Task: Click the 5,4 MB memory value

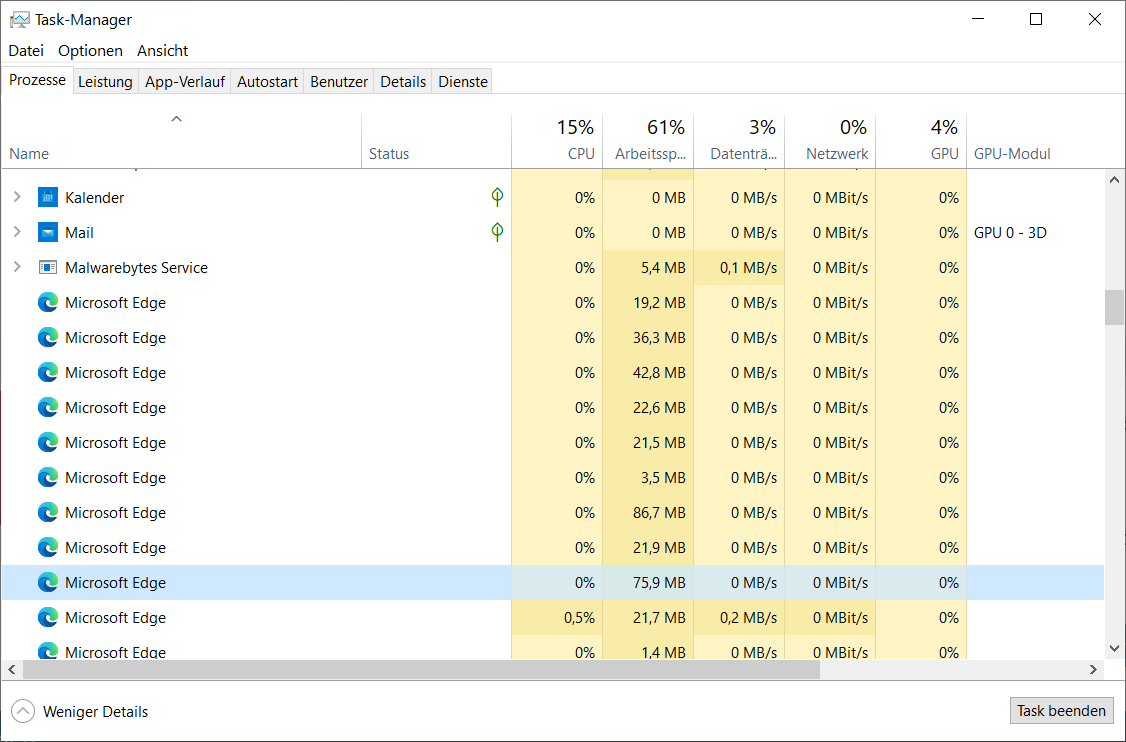Action: (664, 268)
